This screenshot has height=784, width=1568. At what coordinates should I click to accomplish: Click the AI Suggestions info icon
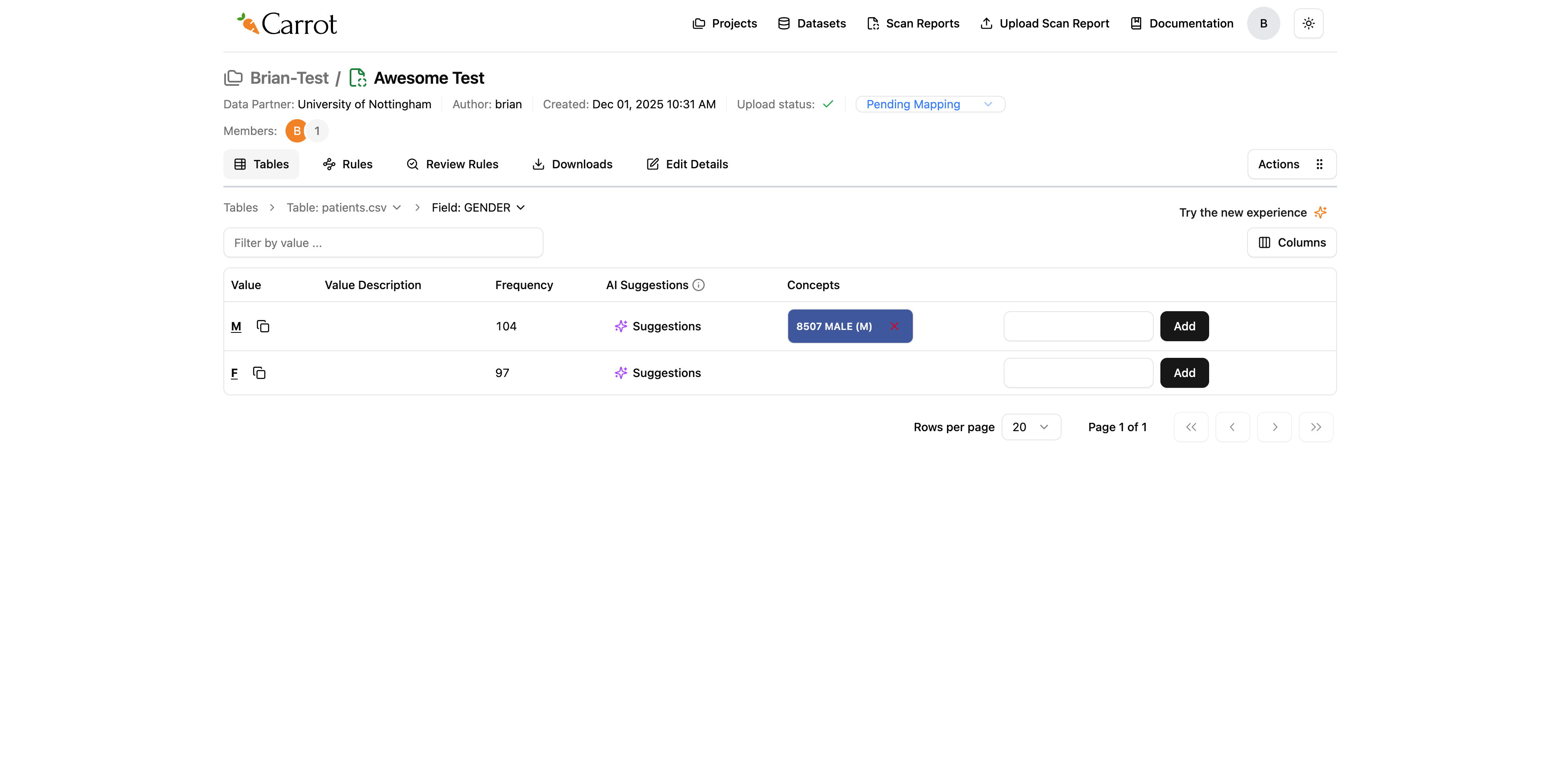698,285
